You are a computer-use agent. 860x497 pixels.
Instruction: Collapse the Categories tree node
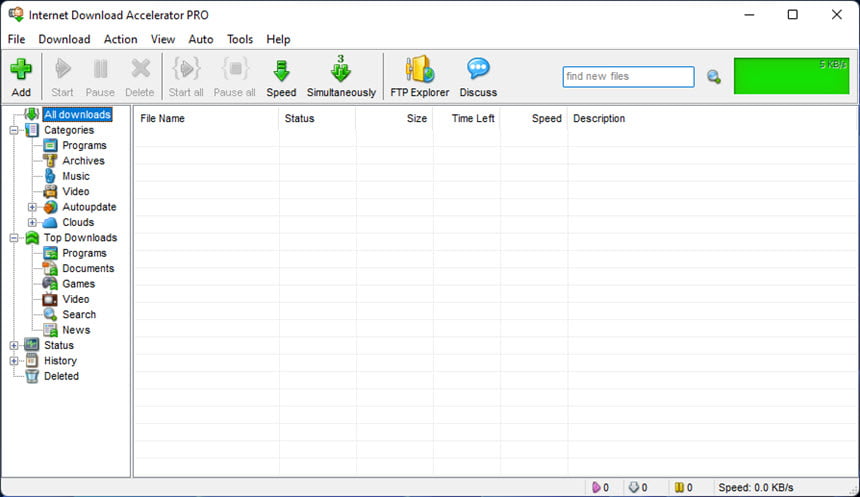tap(14, 130)
